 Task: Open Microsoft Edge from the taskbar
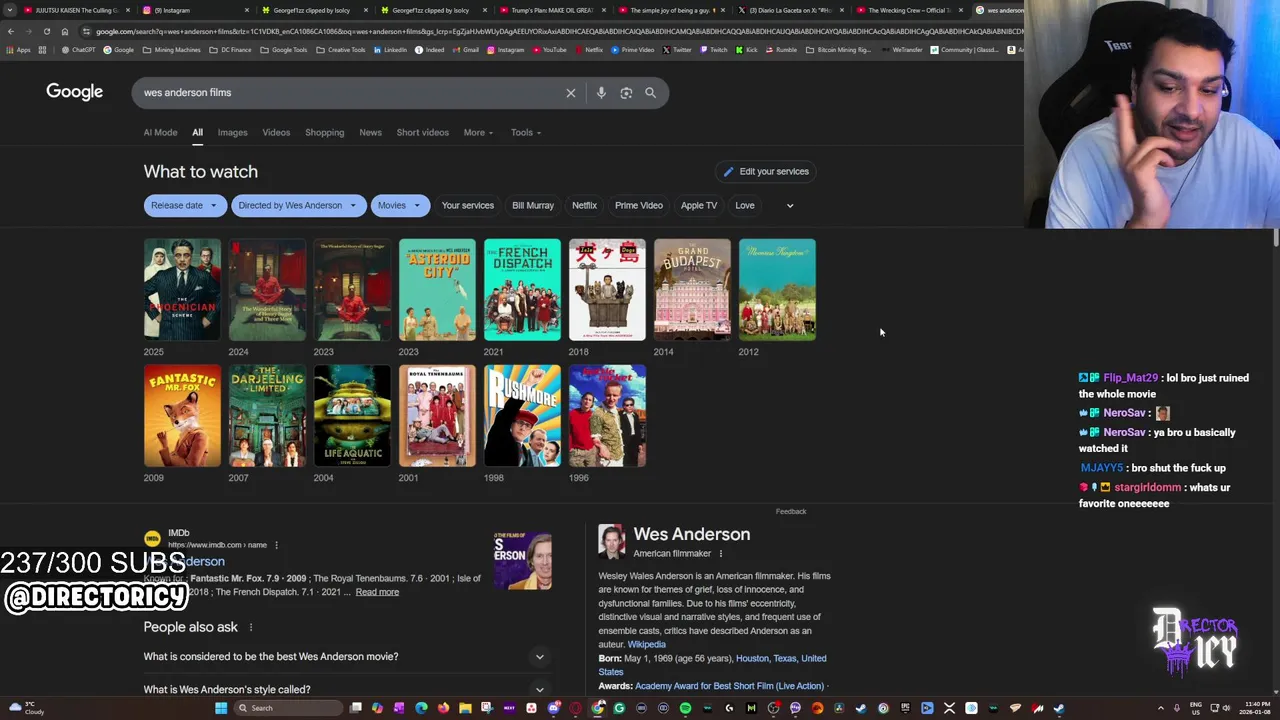click(421, 708)
